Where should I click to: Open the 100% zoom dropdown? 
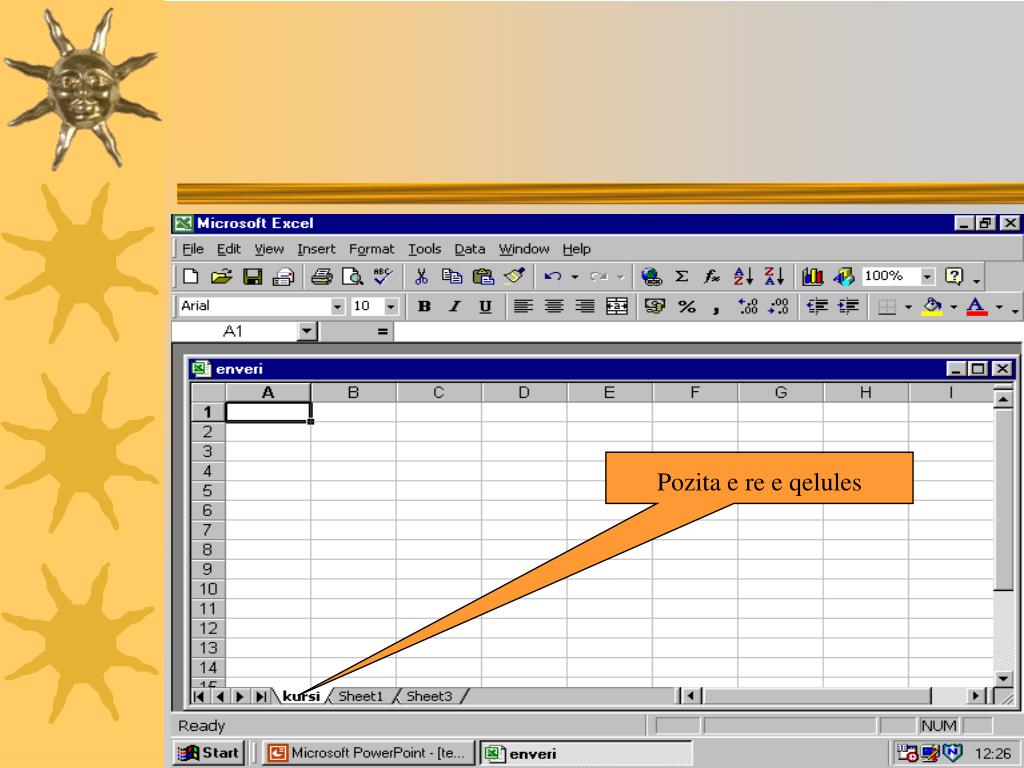tap(927, 276)
